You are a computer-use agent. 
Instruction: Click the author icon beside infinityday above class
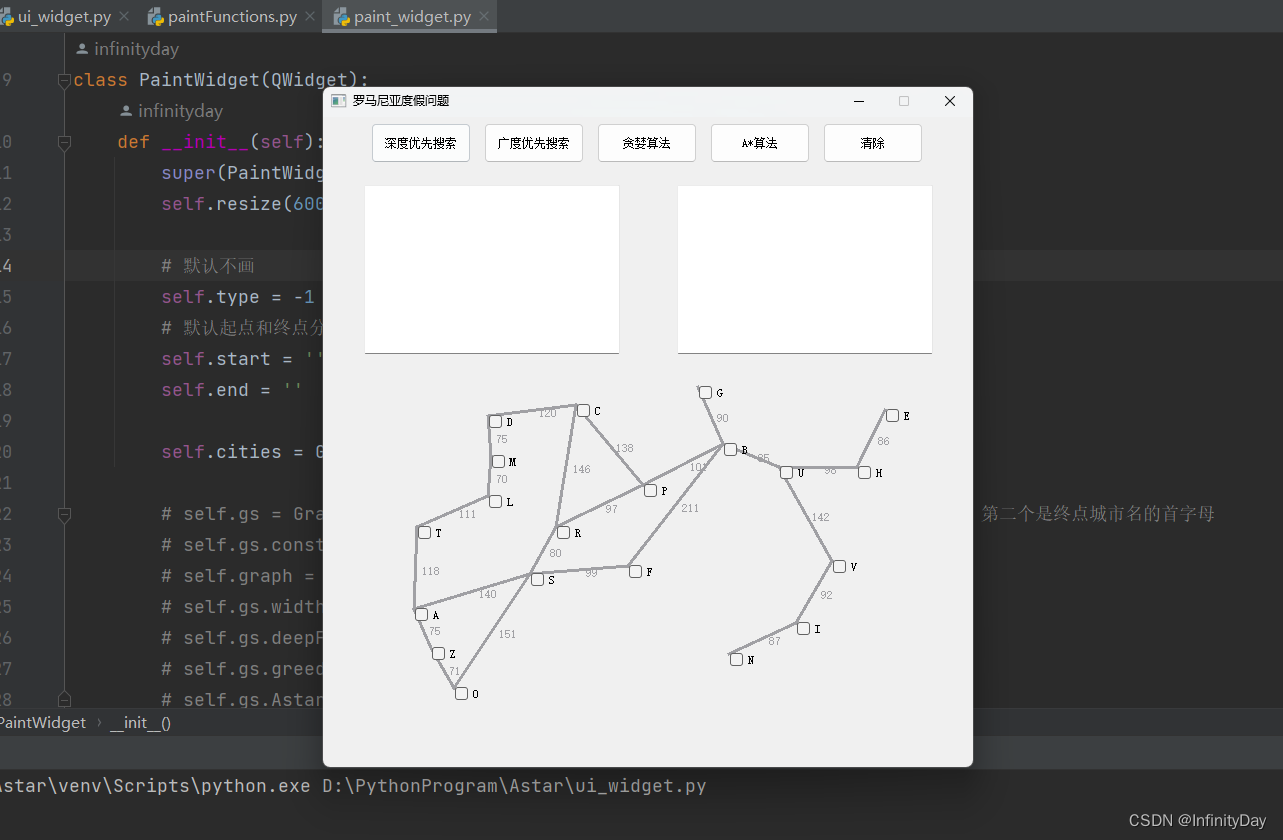(82, 49)
